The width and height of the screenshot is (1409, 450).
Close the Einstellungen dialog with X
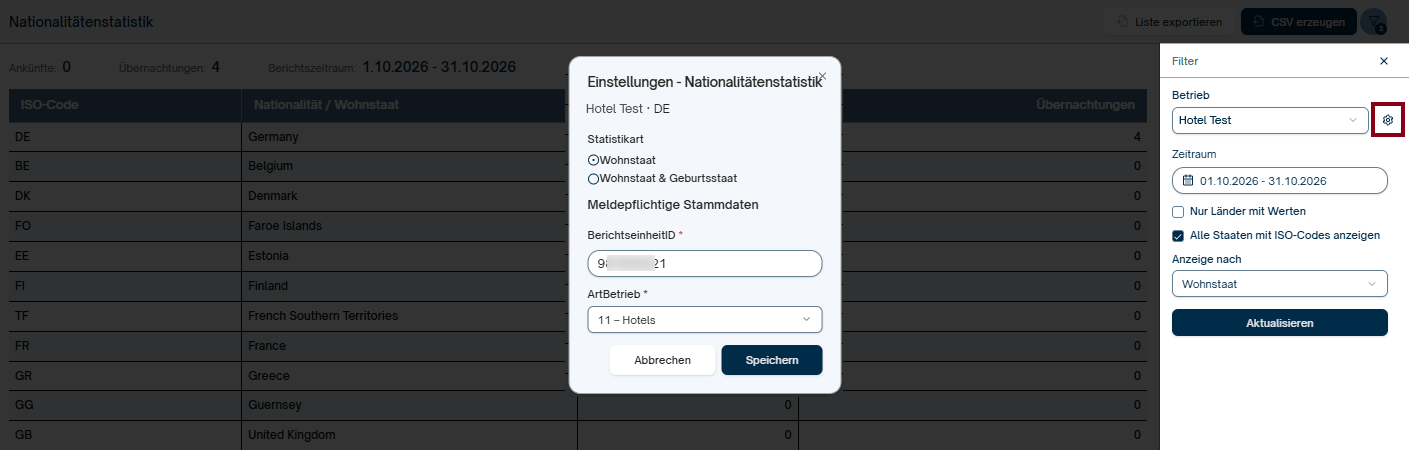pyautogui.click(x=823, y=76)
